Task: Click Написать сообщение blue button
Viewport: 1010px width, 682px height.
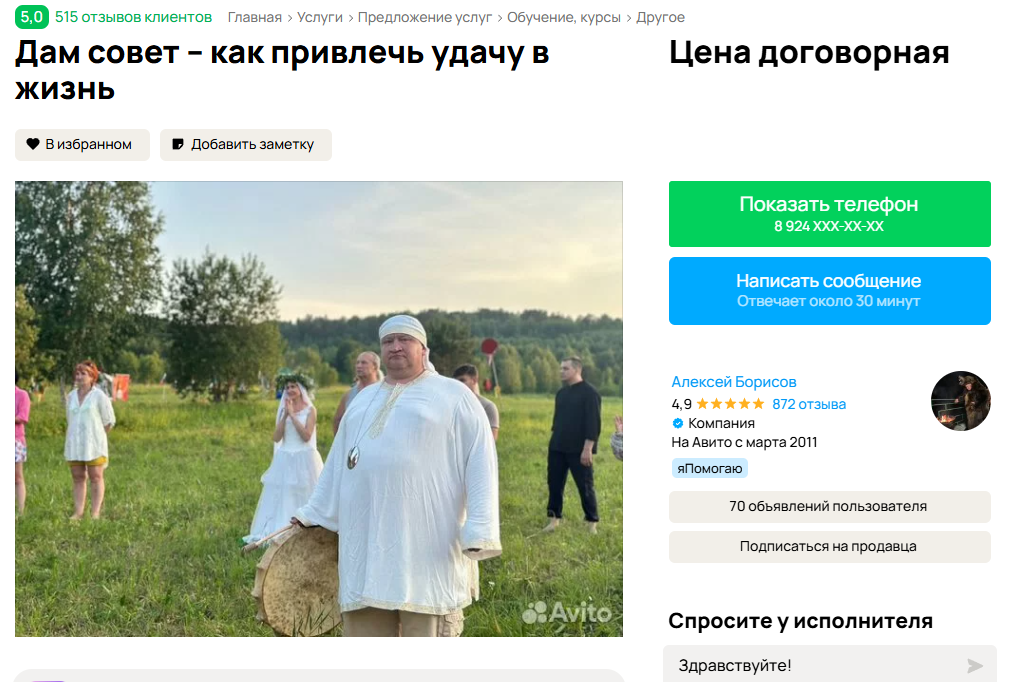Action: (830, 290)
